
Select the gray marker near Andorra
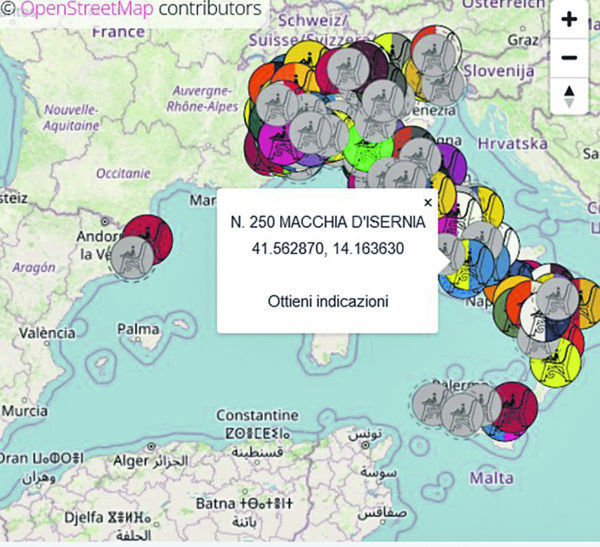pyautogui.click(x=132, y=257)
